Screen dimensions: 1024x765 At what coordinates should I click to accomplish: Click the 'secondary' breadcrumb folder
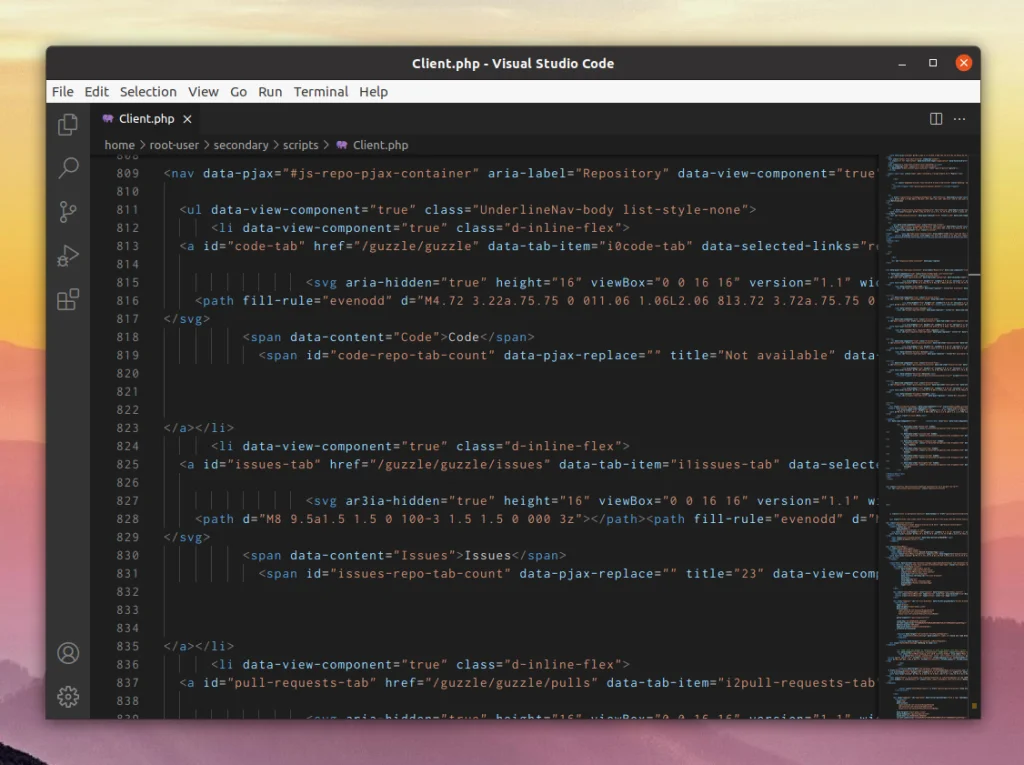[241, 145]
